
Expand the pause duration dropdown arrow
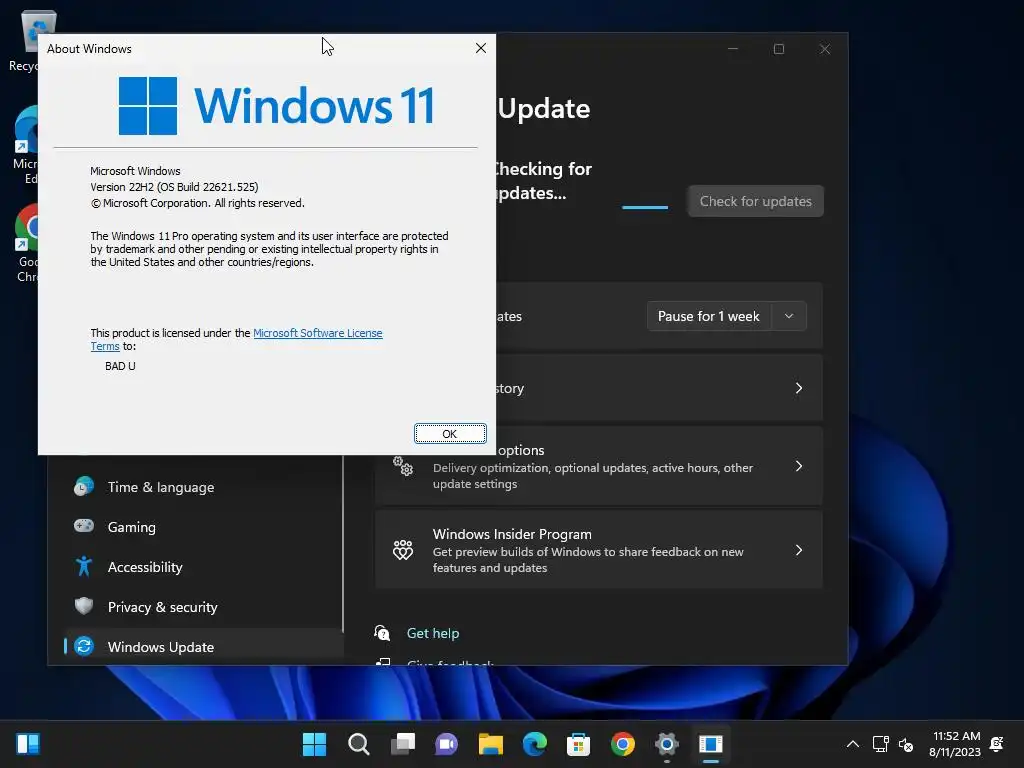789,316
